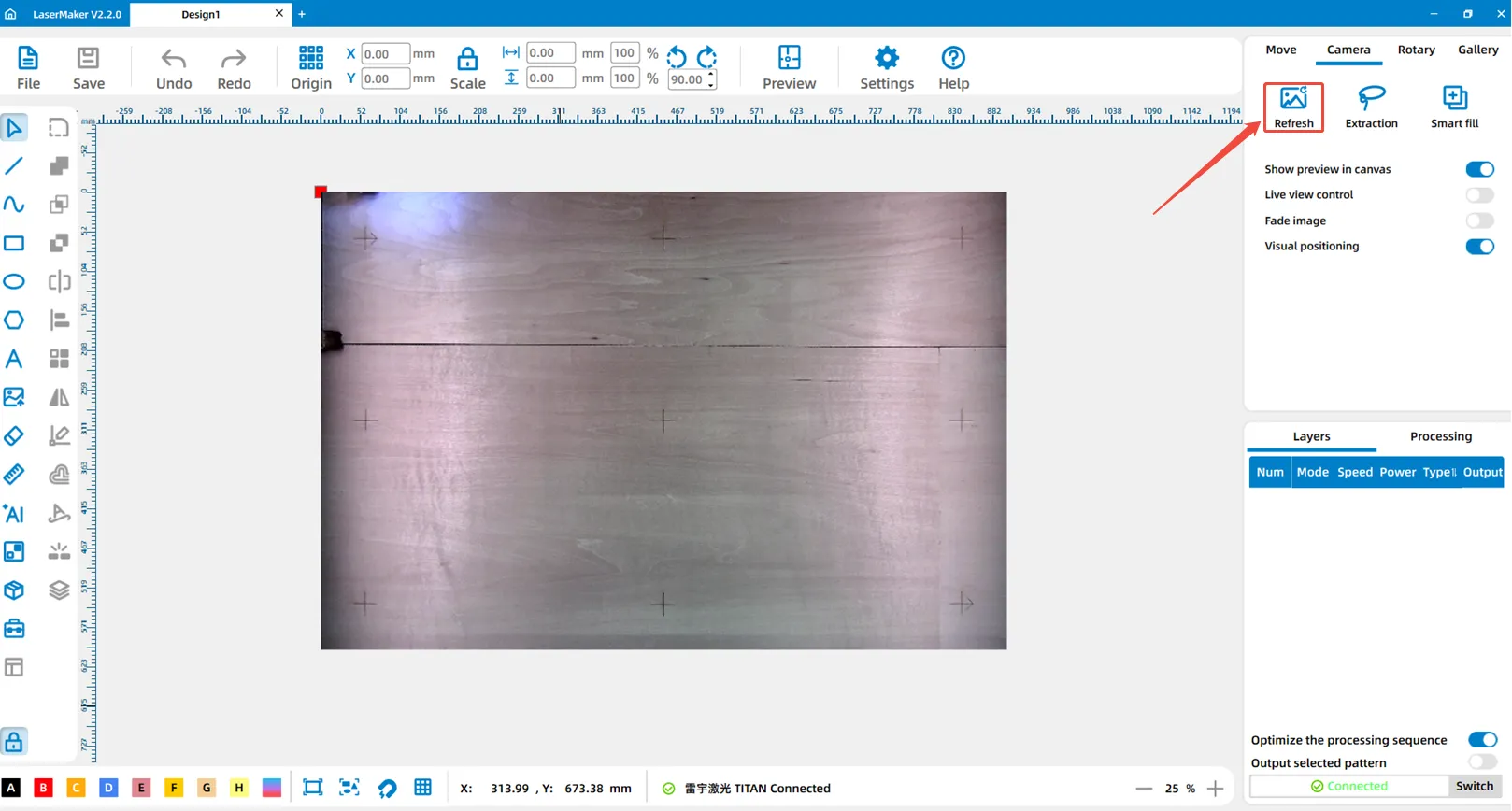Screen dimensions: 1512x811
Task: Select the red B layer color
Action: (43, 788)
